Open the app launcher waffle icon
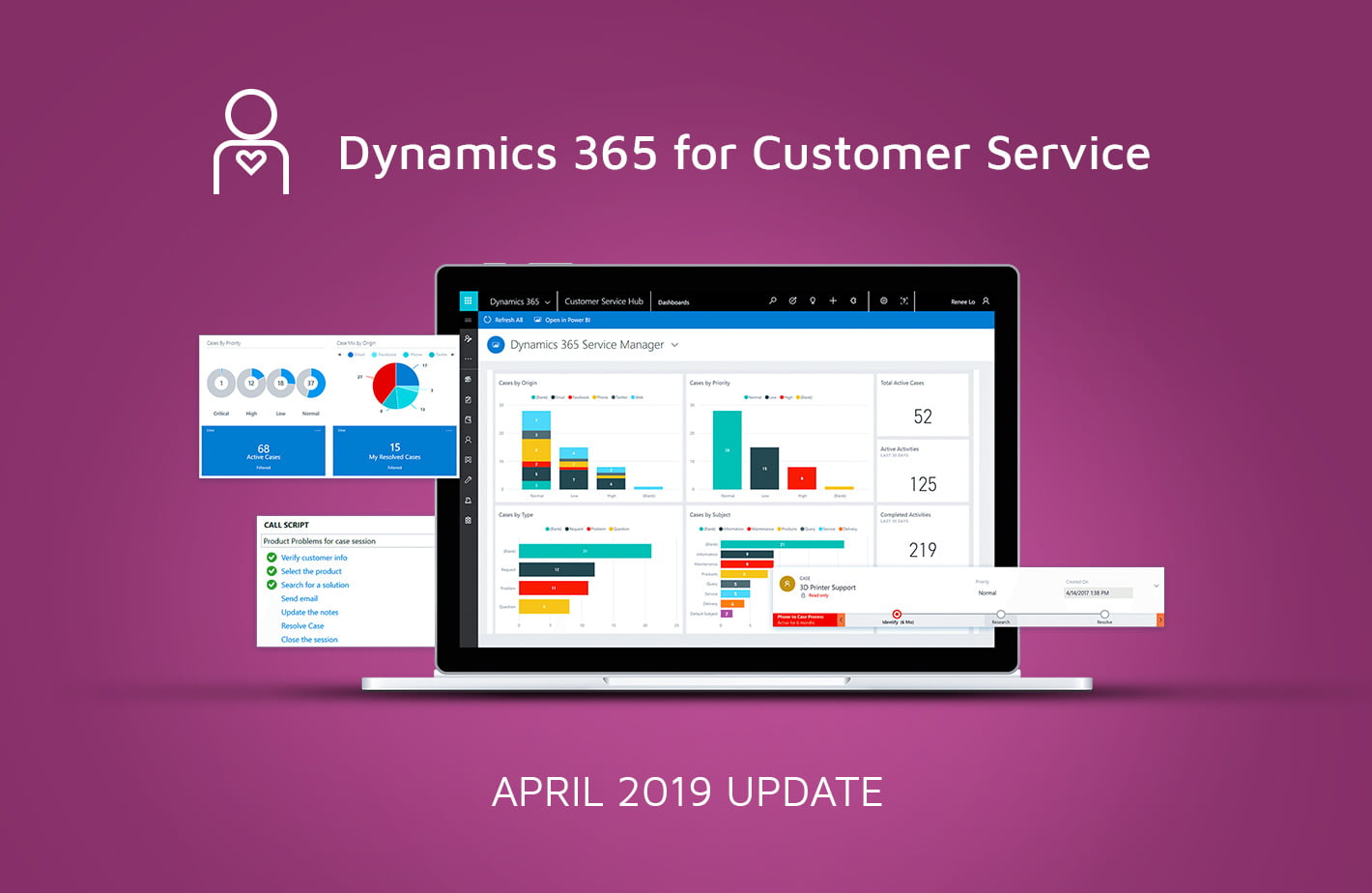 469,301
